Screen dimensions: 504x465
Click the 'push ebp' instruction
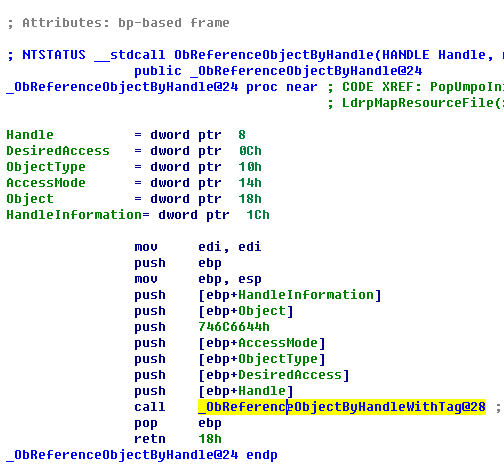click(x=178, y=263)
